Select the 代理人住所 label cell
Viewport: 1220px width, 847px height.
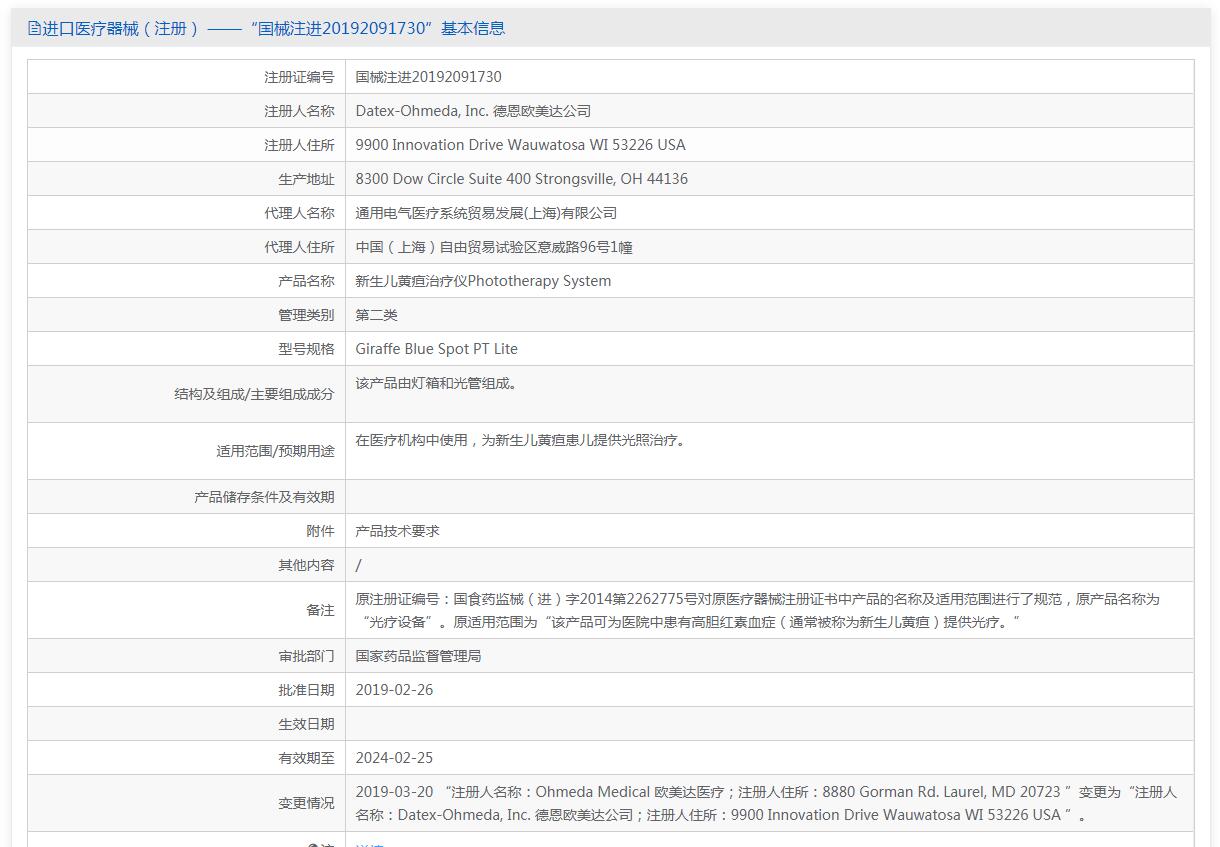tap(186, 247)
